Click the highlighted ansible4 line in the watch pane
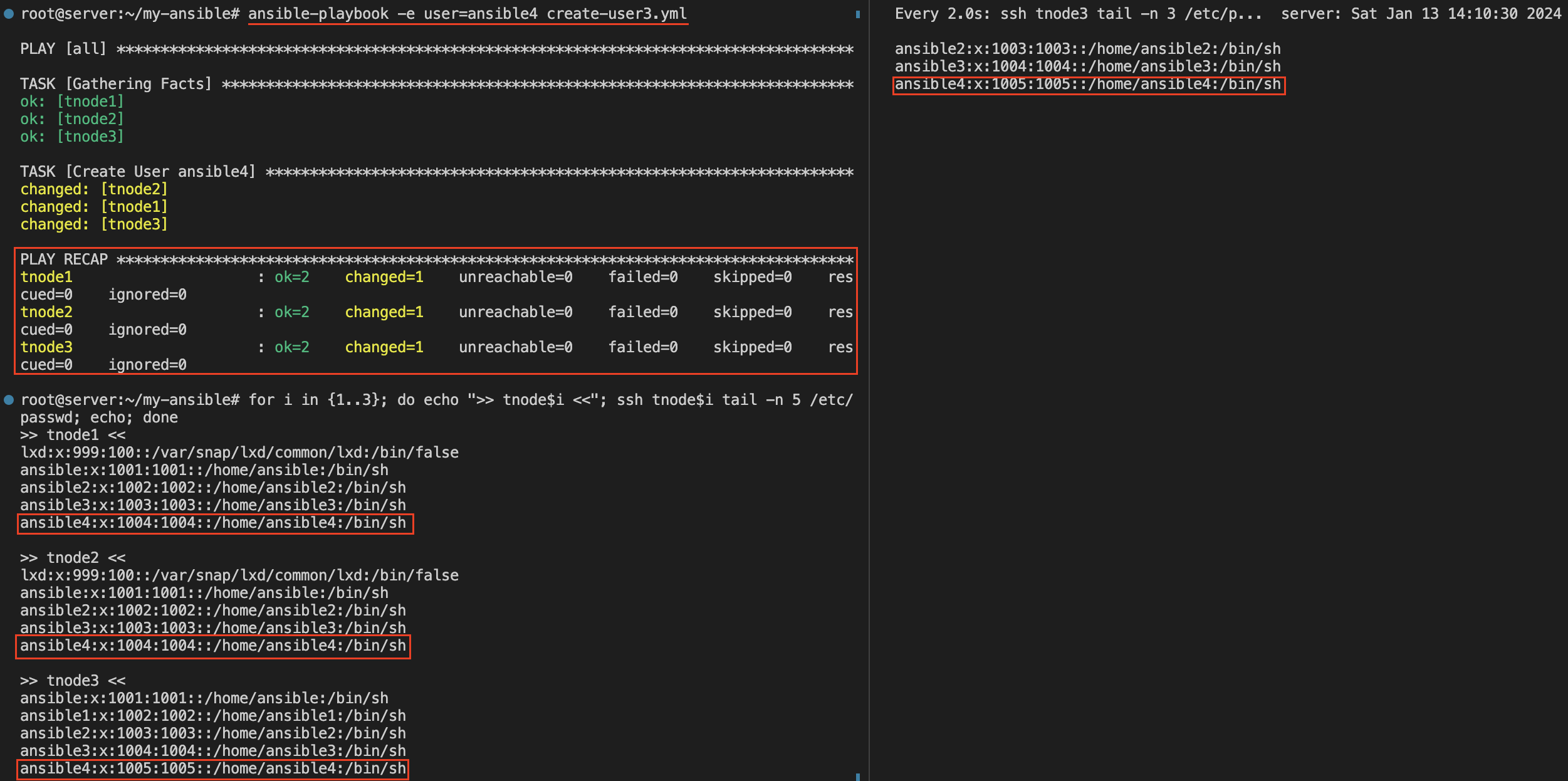1568x781 pixels. [x=1088, y=85]
